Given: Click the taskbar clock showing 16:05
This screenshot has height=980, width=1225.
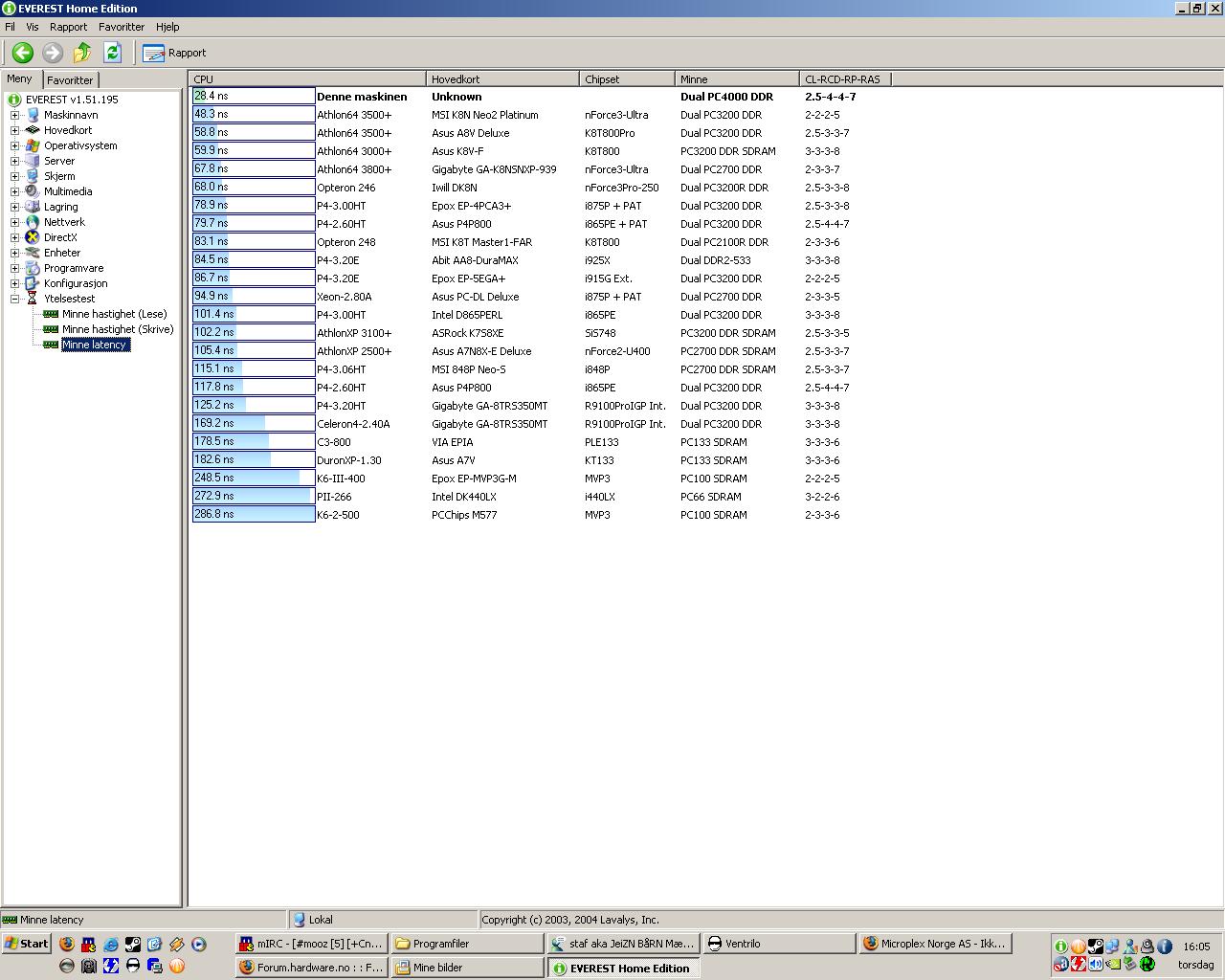Looking at the screenshot, I should coord(1196,947).
